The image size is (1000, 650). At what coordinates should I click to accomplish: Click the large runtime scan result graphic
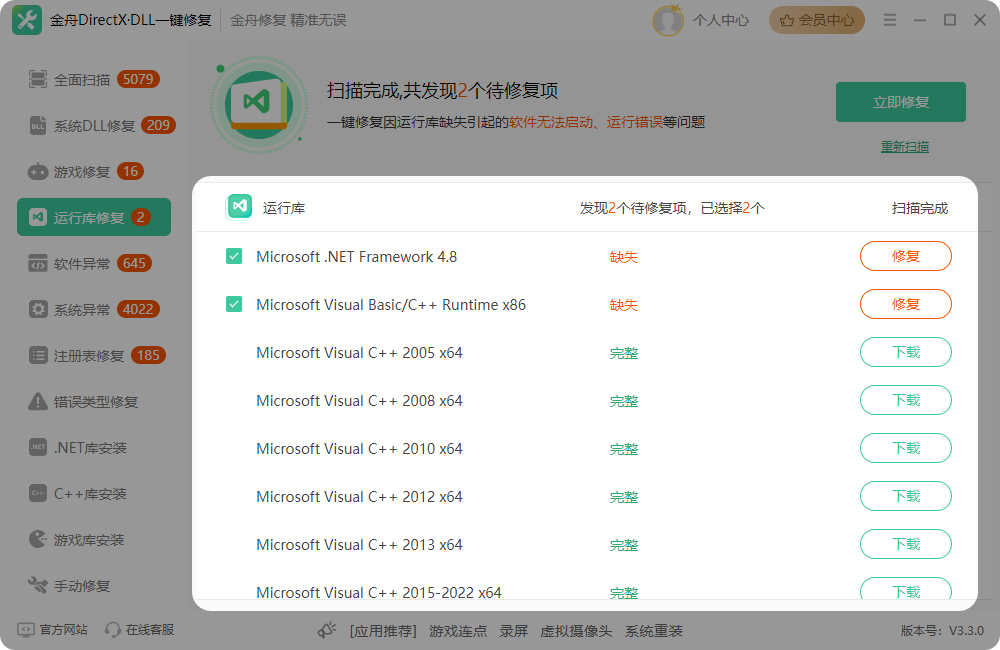pos(259,105)
